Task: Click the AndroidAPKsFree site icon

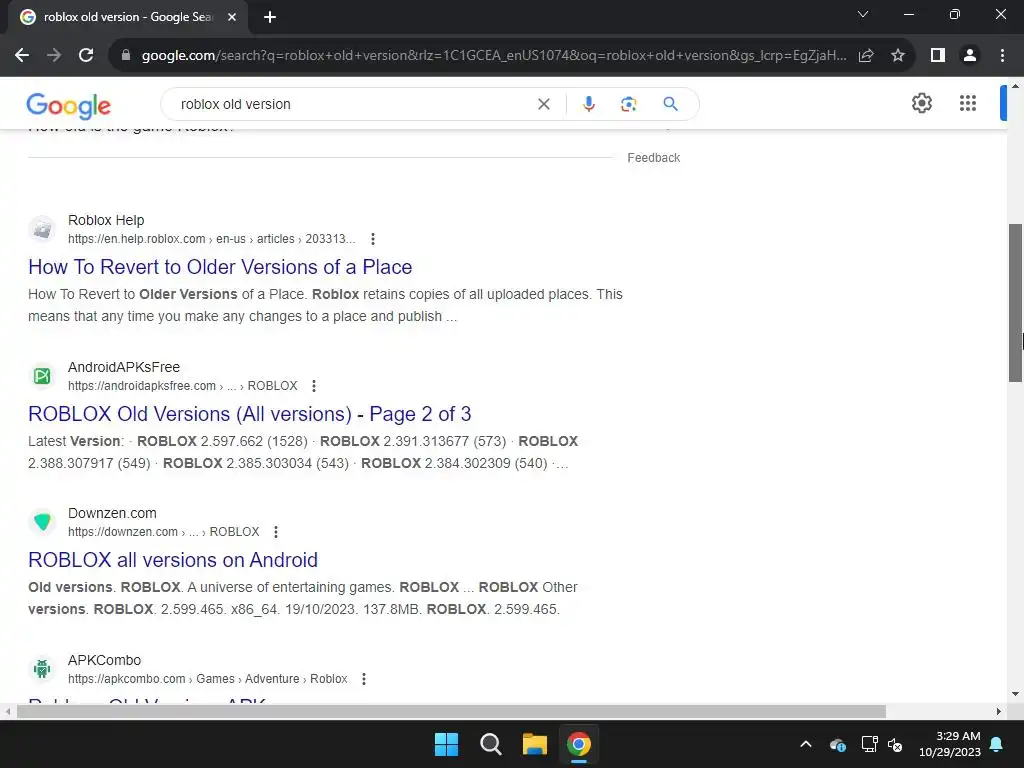Action: 42,376
